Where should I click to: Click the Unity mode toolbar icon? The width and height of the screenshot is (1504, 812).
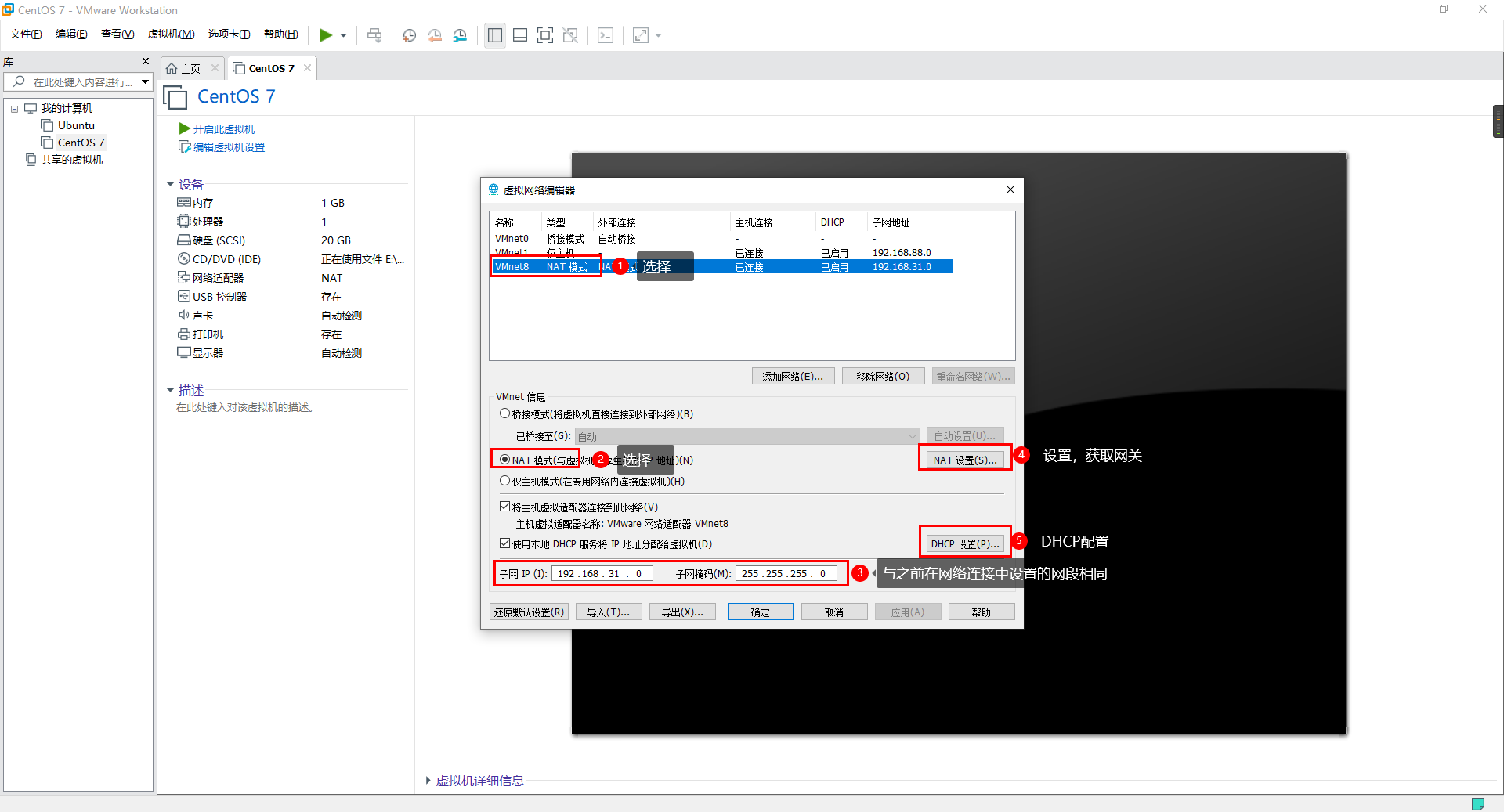tap(570, 35)
